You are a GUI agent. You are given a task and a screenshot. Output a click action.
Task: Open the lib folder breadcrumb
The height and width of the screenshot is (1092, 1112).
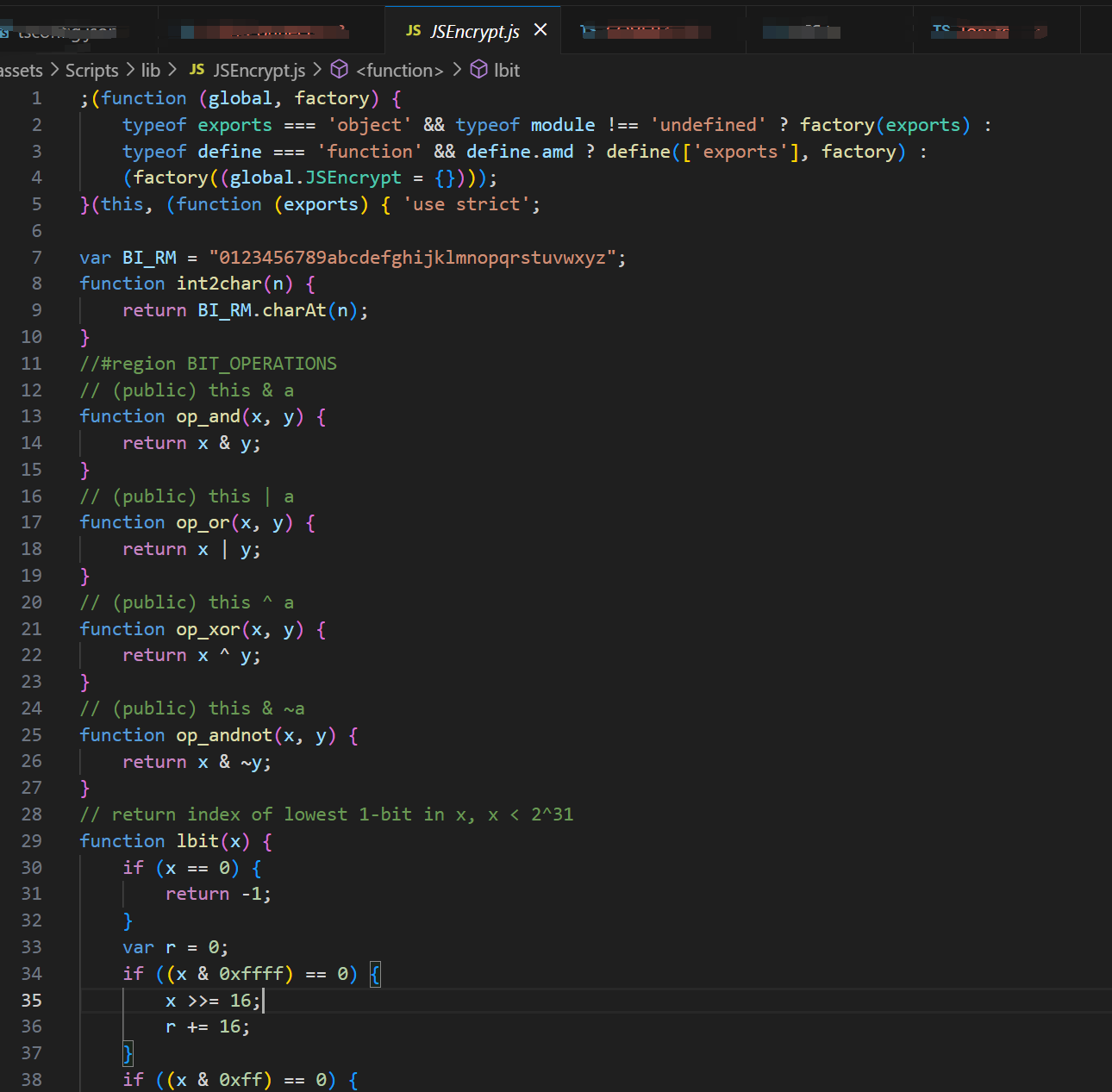(151, 71)
